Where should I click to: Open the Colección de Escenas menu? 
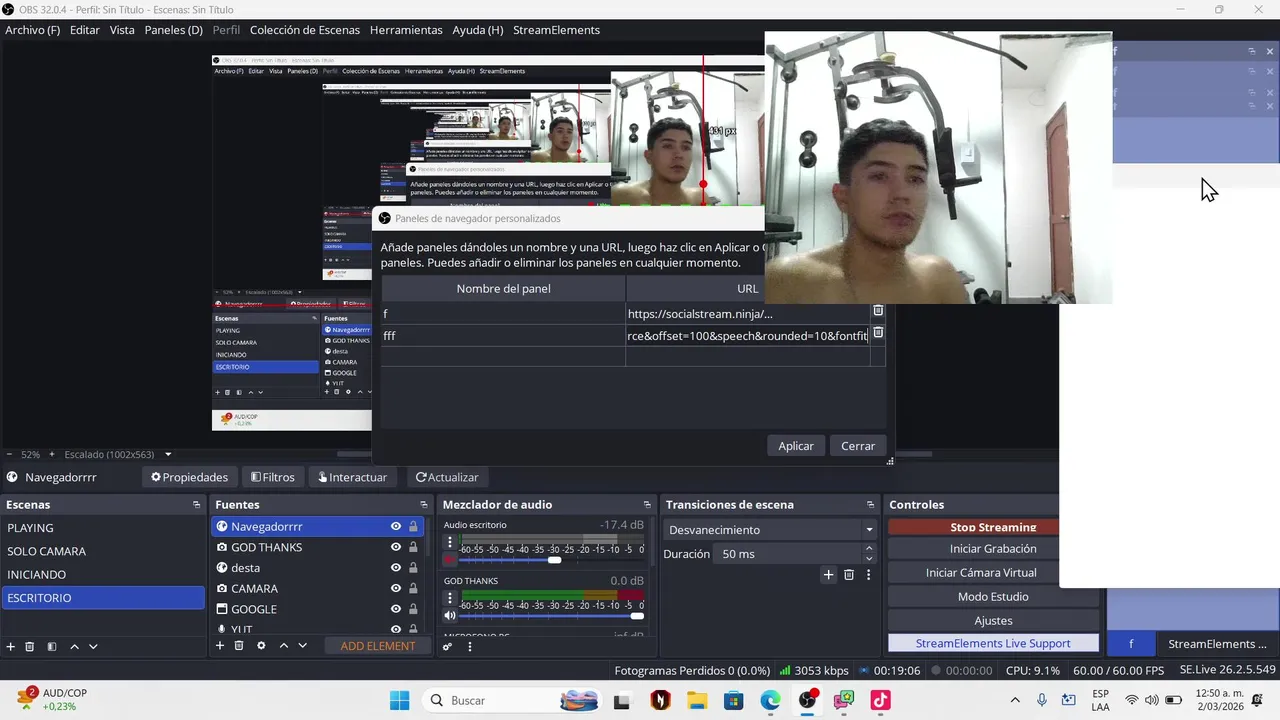point(305,30)
